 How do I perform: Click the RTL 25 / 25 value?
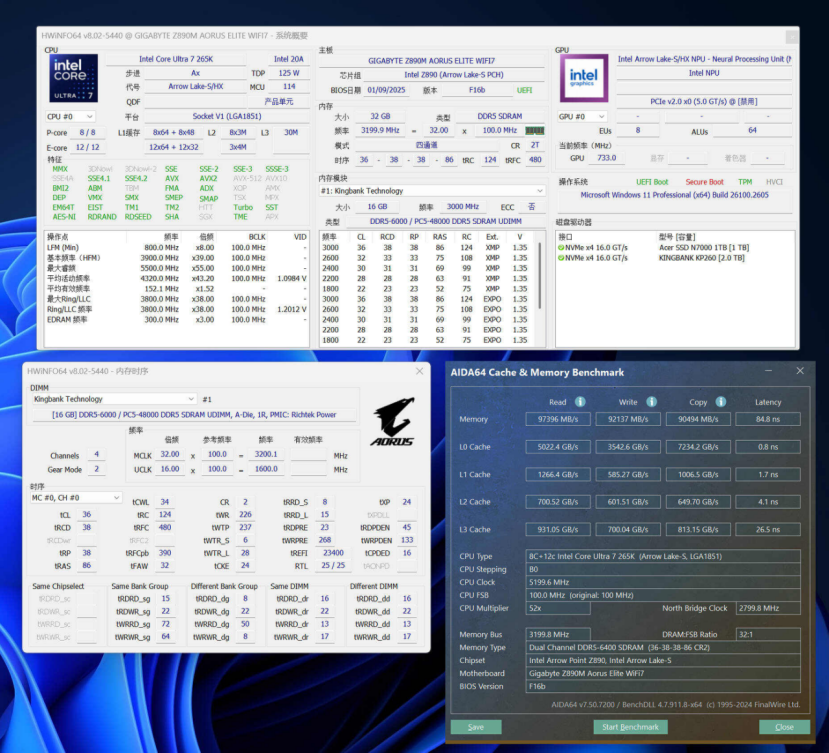tap(333, 565)
